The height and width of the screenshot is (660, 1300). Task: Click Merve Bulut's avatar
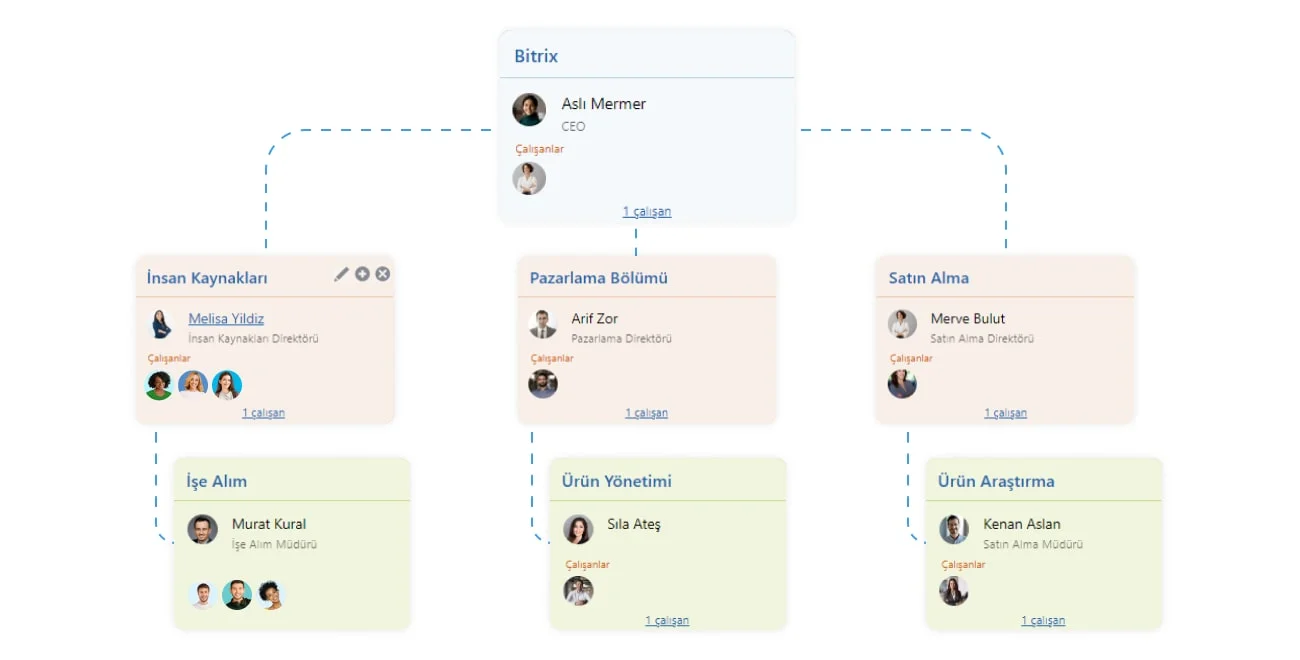coord(902,324)
